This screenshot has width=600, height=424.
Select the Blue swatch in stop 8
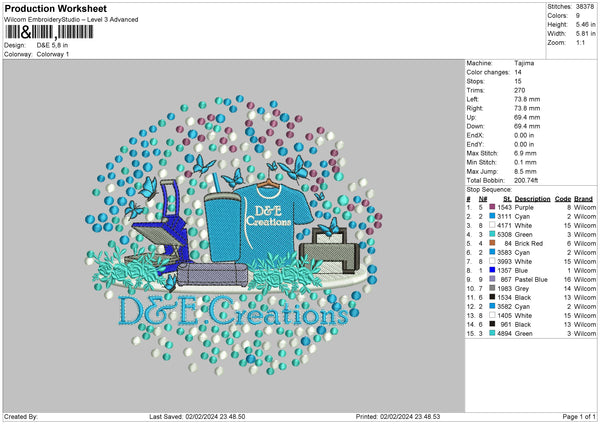pos(492,270)
